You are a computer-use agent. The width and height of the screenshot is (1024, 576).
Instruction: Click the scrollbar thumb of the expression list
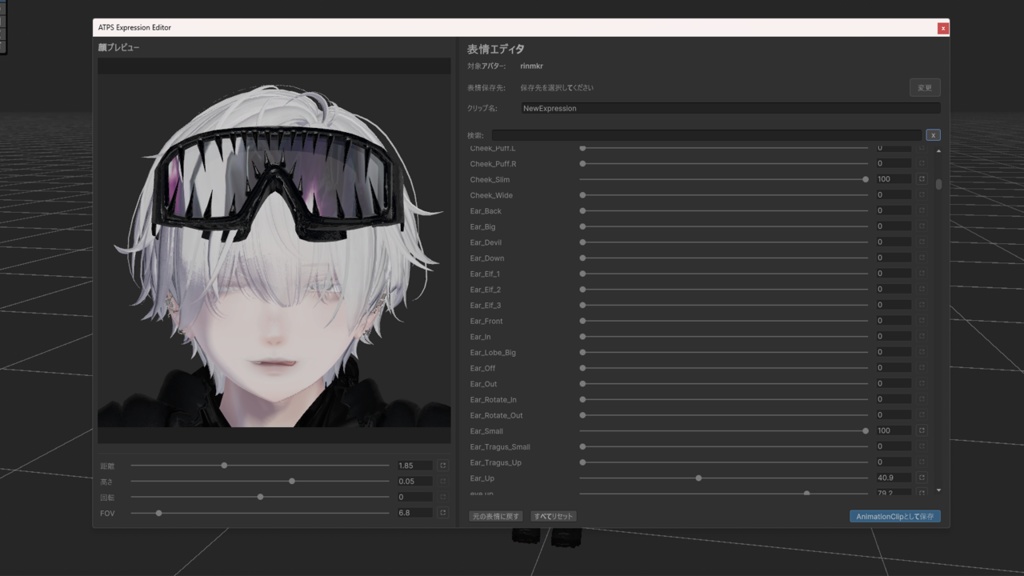tap(937, 185)
